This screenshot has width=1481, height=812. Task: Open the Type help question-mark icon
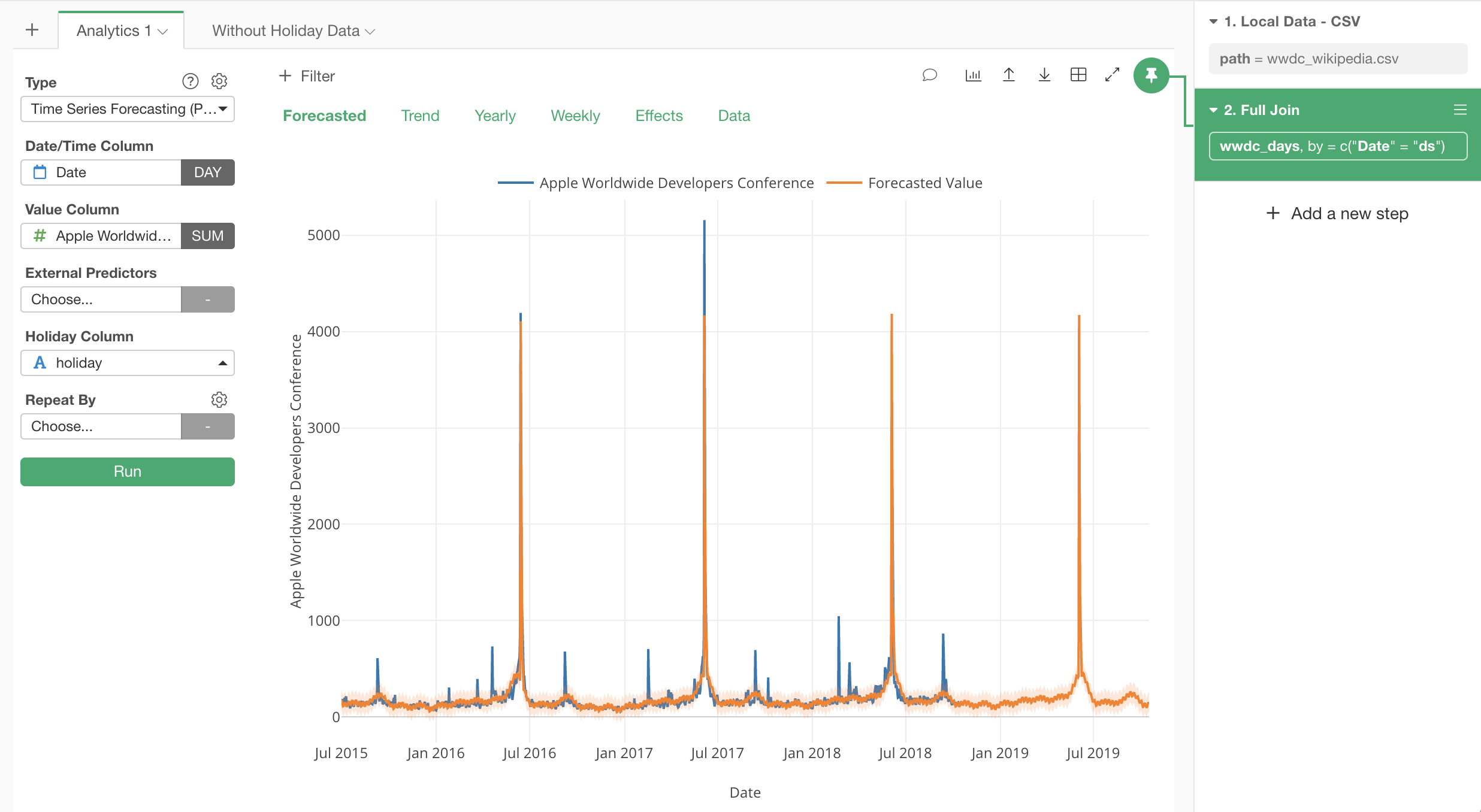coord(190,81)
